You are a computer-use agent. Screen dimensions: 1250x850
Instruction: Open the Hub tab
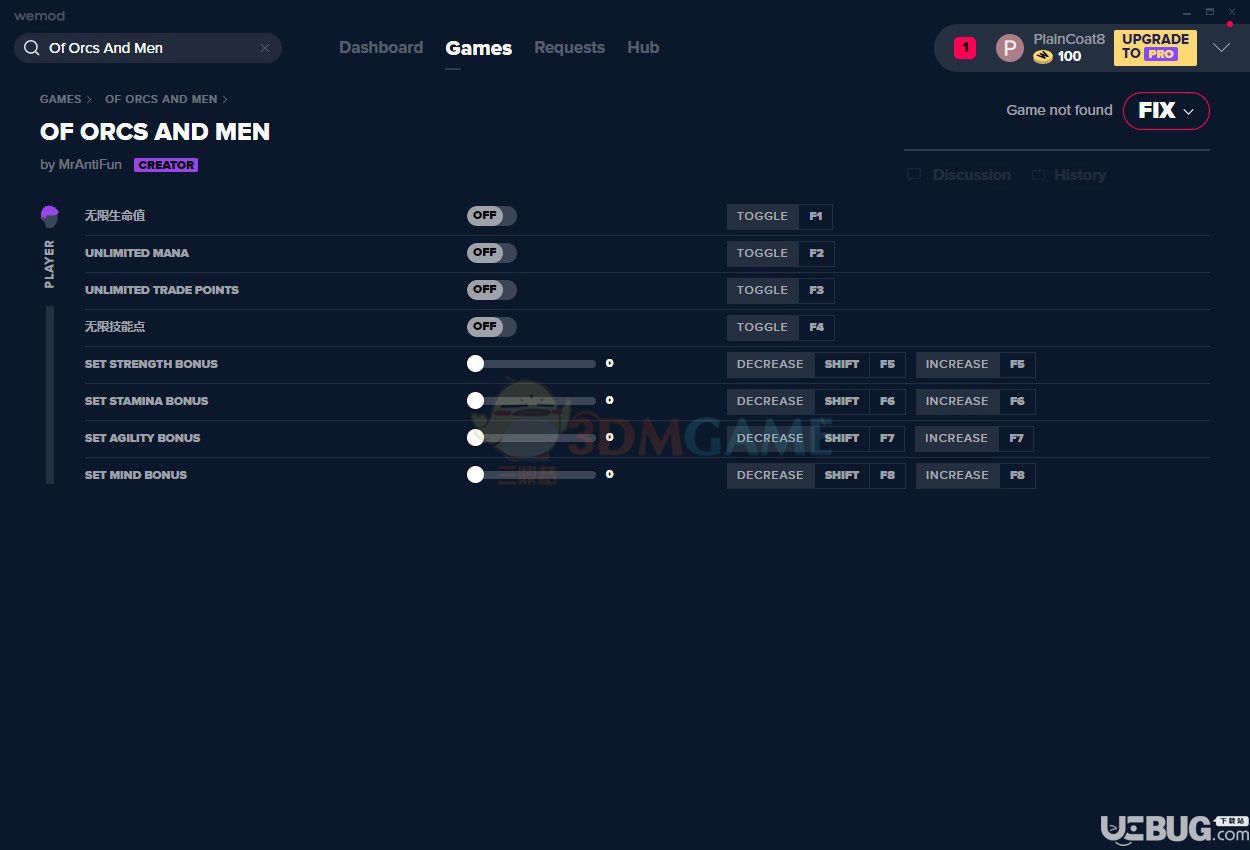click(x=643, y=48)
